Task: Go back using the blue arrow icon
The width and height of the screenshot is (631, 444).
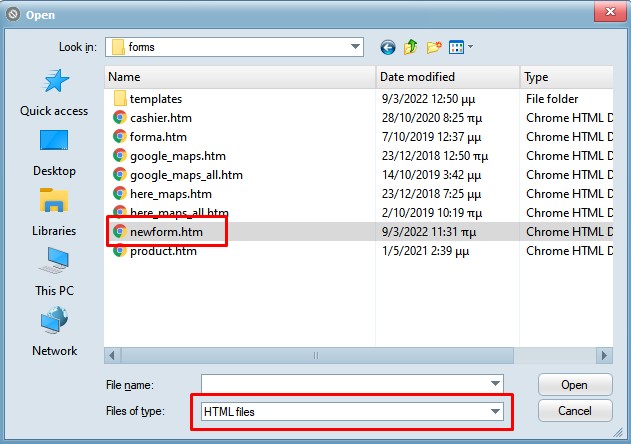Action: pos(388,47)
